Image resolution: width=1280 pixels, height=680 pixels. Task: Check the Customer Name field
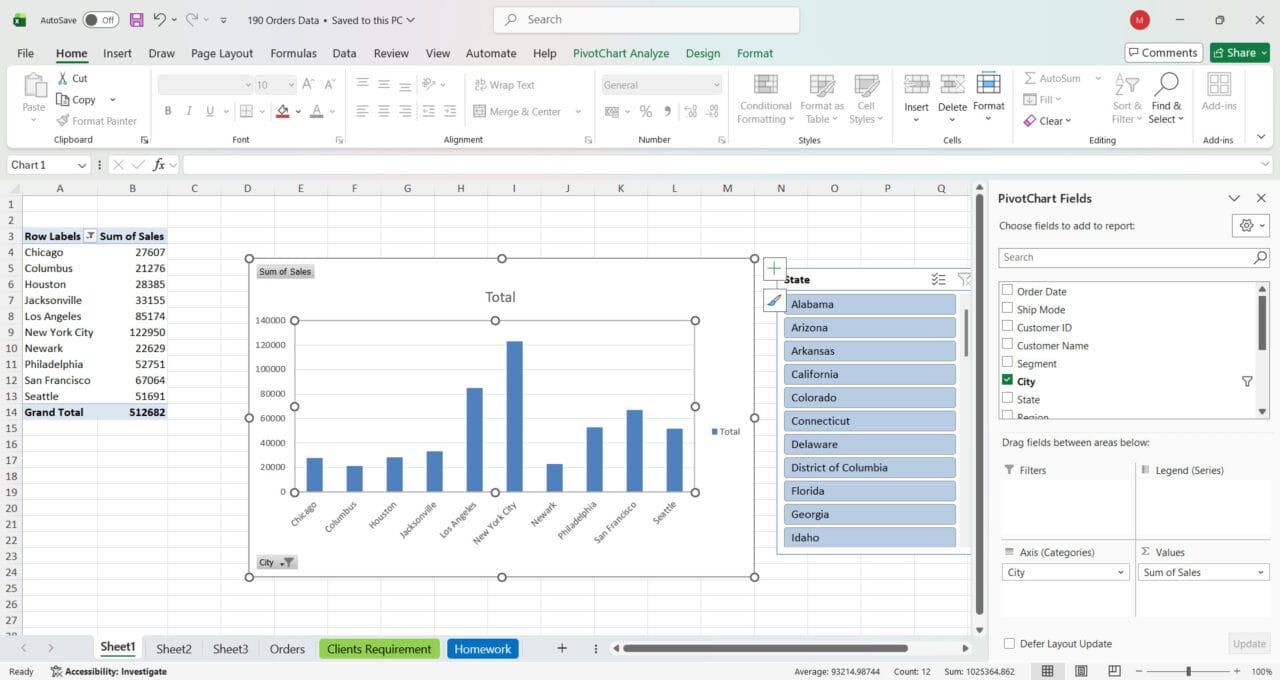click(1008, 345)
